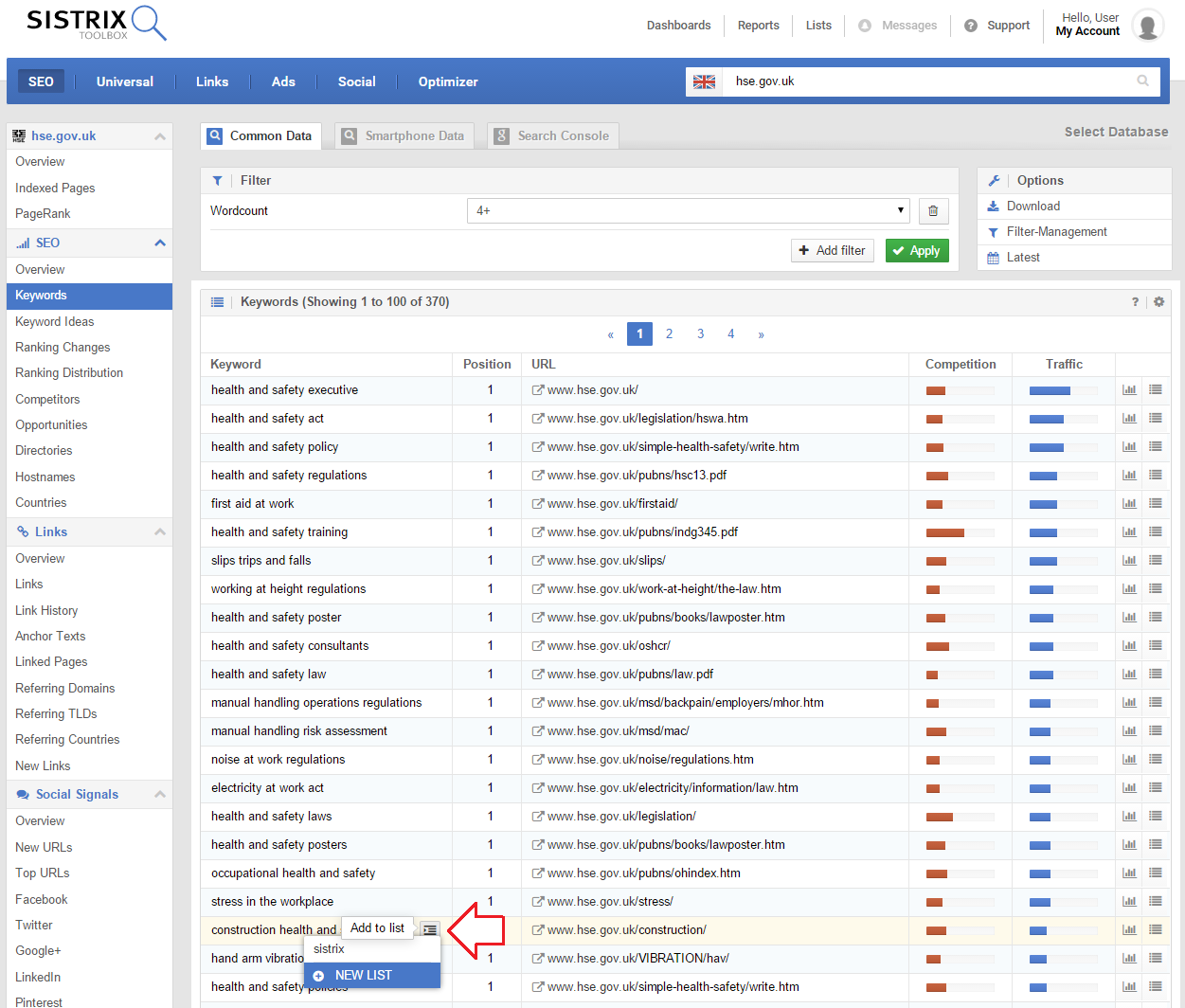Open the Search Console tab
The image size is (1185, 1008).
point(553,135)
